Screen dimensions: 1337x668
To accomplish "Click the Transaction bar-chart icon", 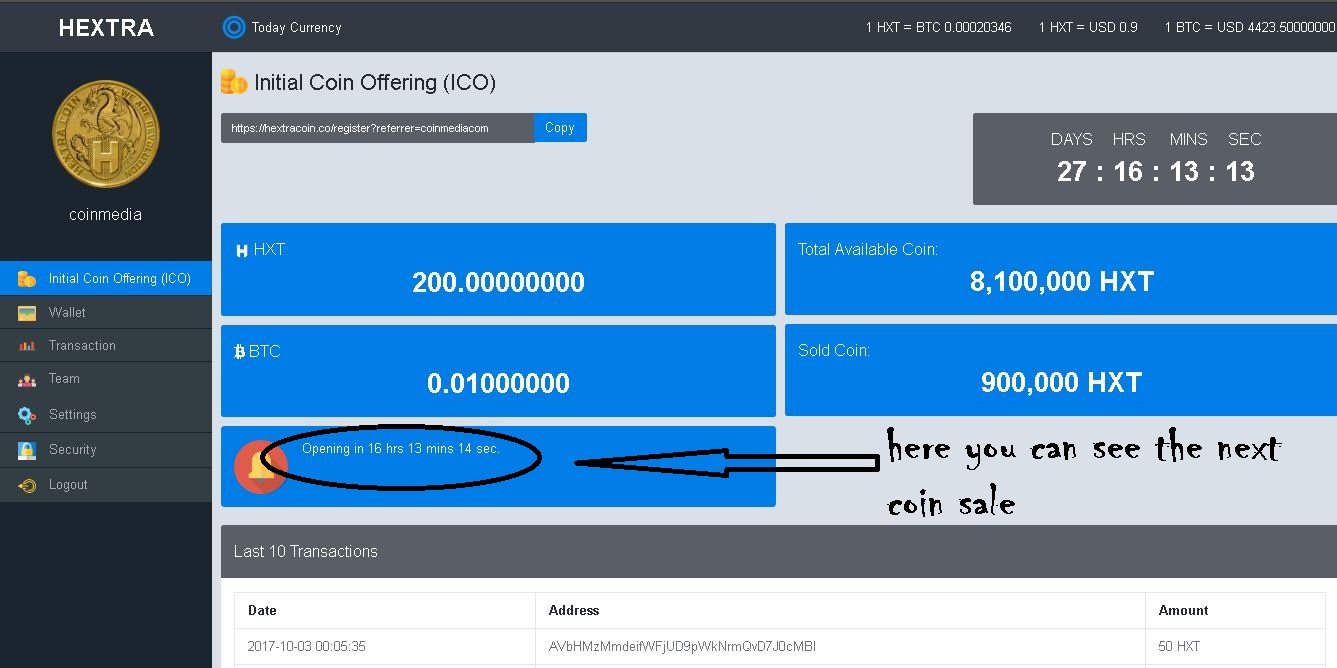I will 27,346.
